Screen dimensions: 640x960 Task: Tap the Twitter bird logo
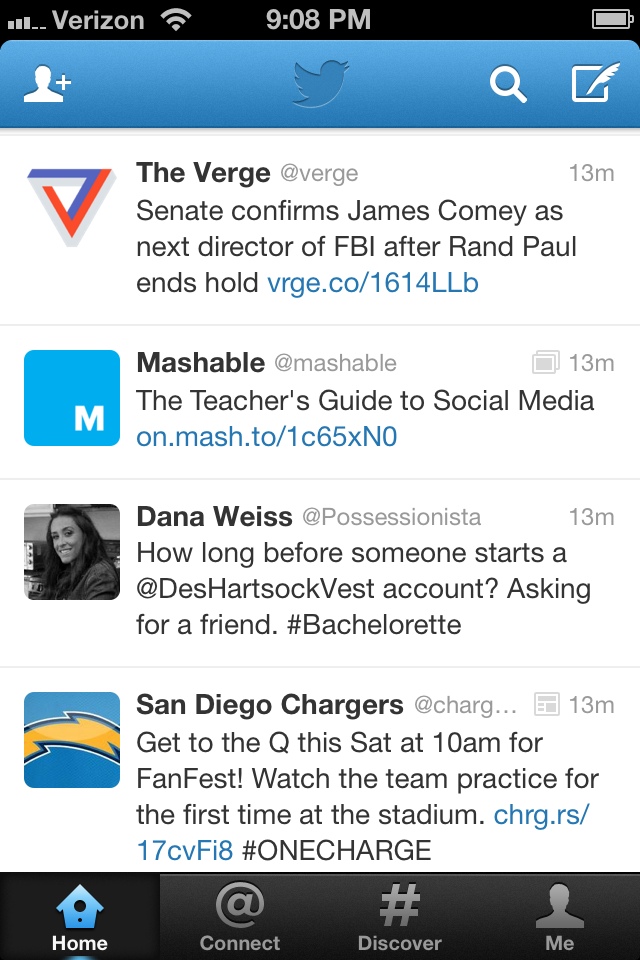point(320,84)
